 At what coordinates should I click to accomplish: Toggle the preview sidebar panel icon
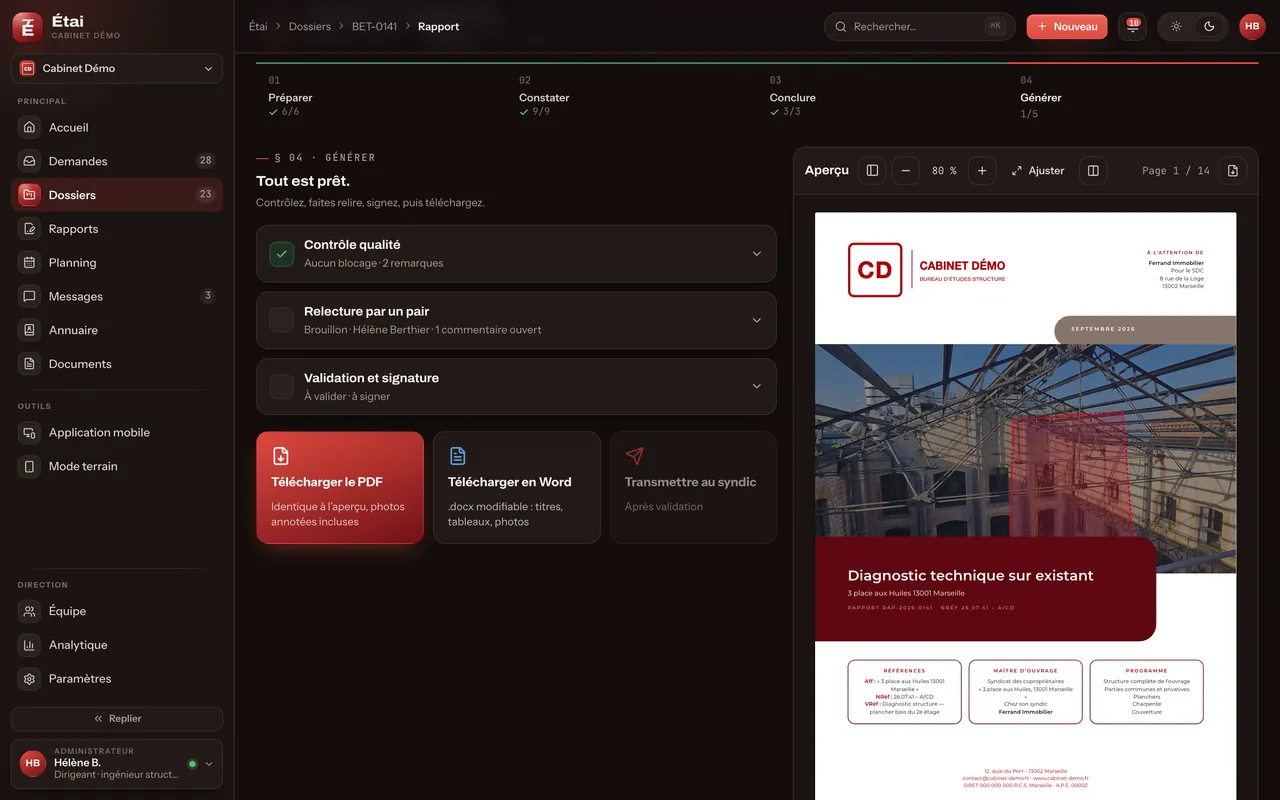pos(872,171)
